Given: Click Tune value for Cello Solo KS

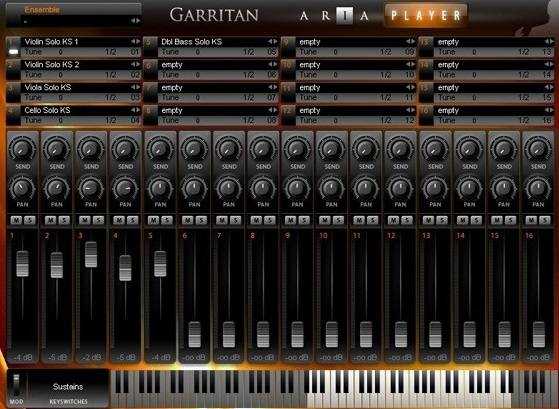Looking at the screenshot, I should [x=61, y=121].
